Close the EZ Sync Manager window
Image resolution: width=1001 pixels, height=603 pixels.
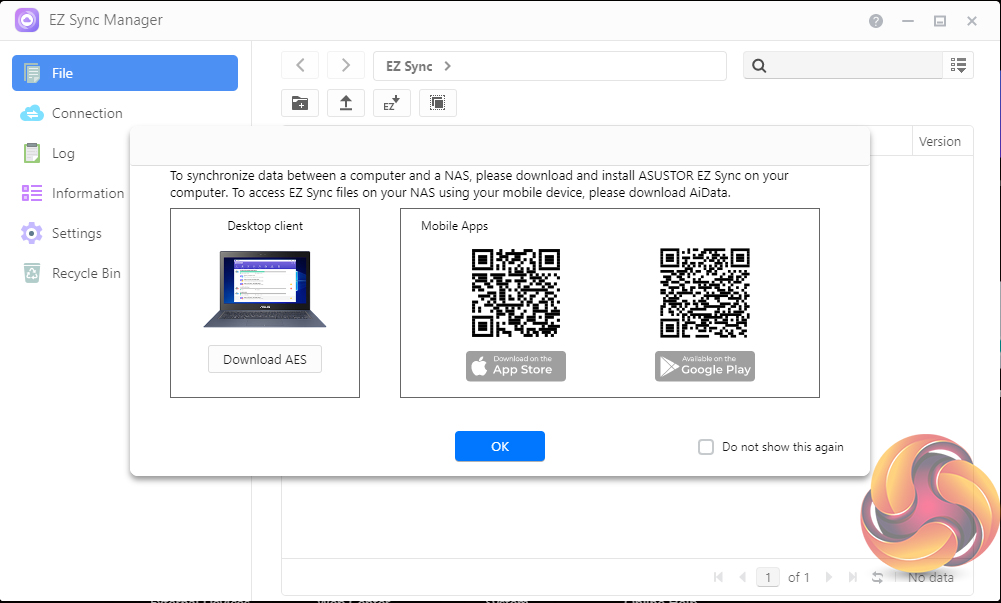(x=972, y=21)
